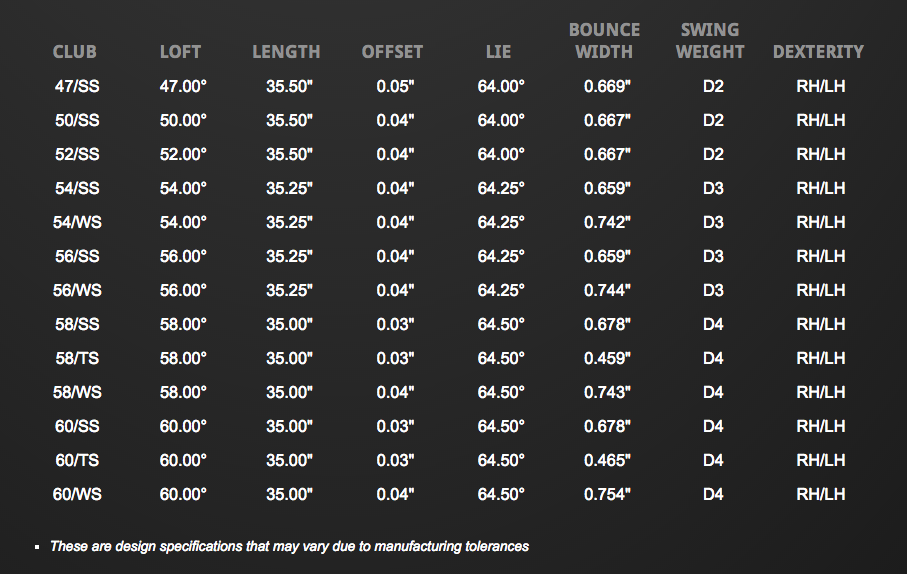The height and width of the screenshot is (574, 907).
Task: Click the DEXTERITY column header
Action: [x=818, y=52]
